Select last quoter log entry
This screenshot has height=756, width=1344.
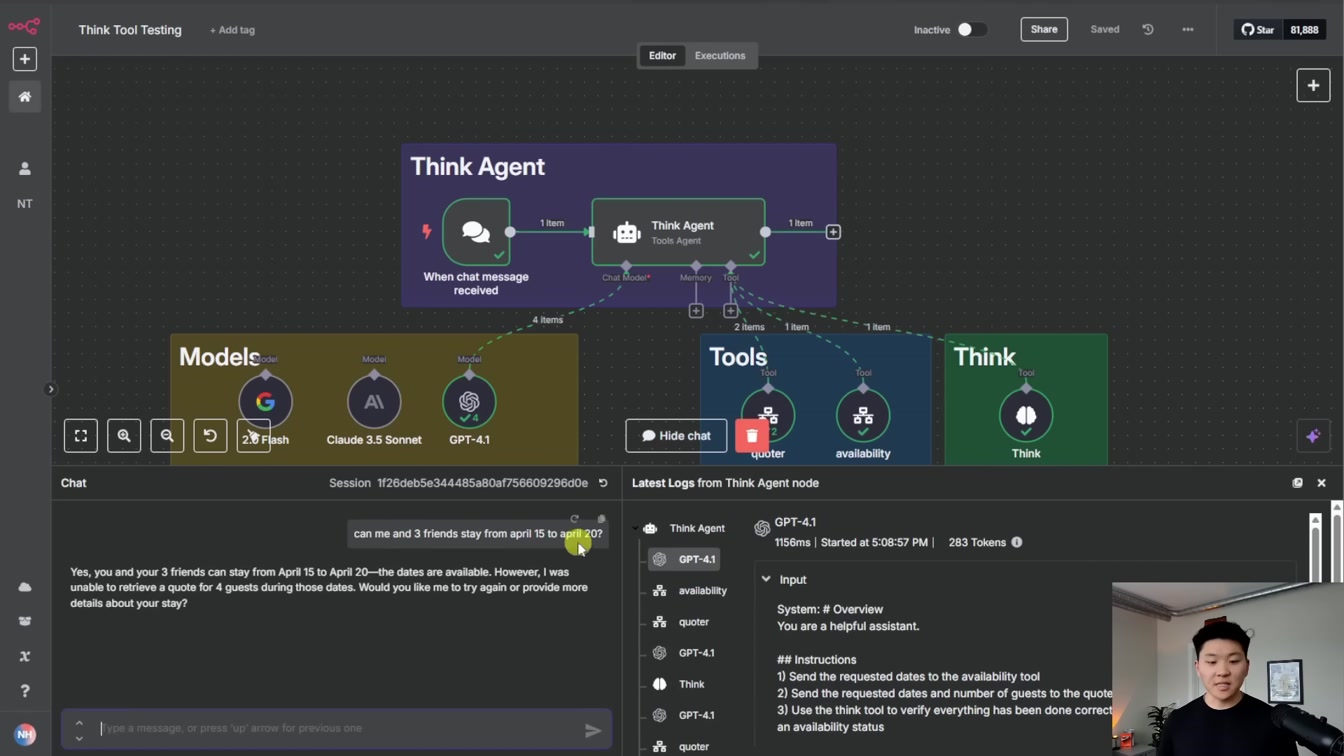682,746
